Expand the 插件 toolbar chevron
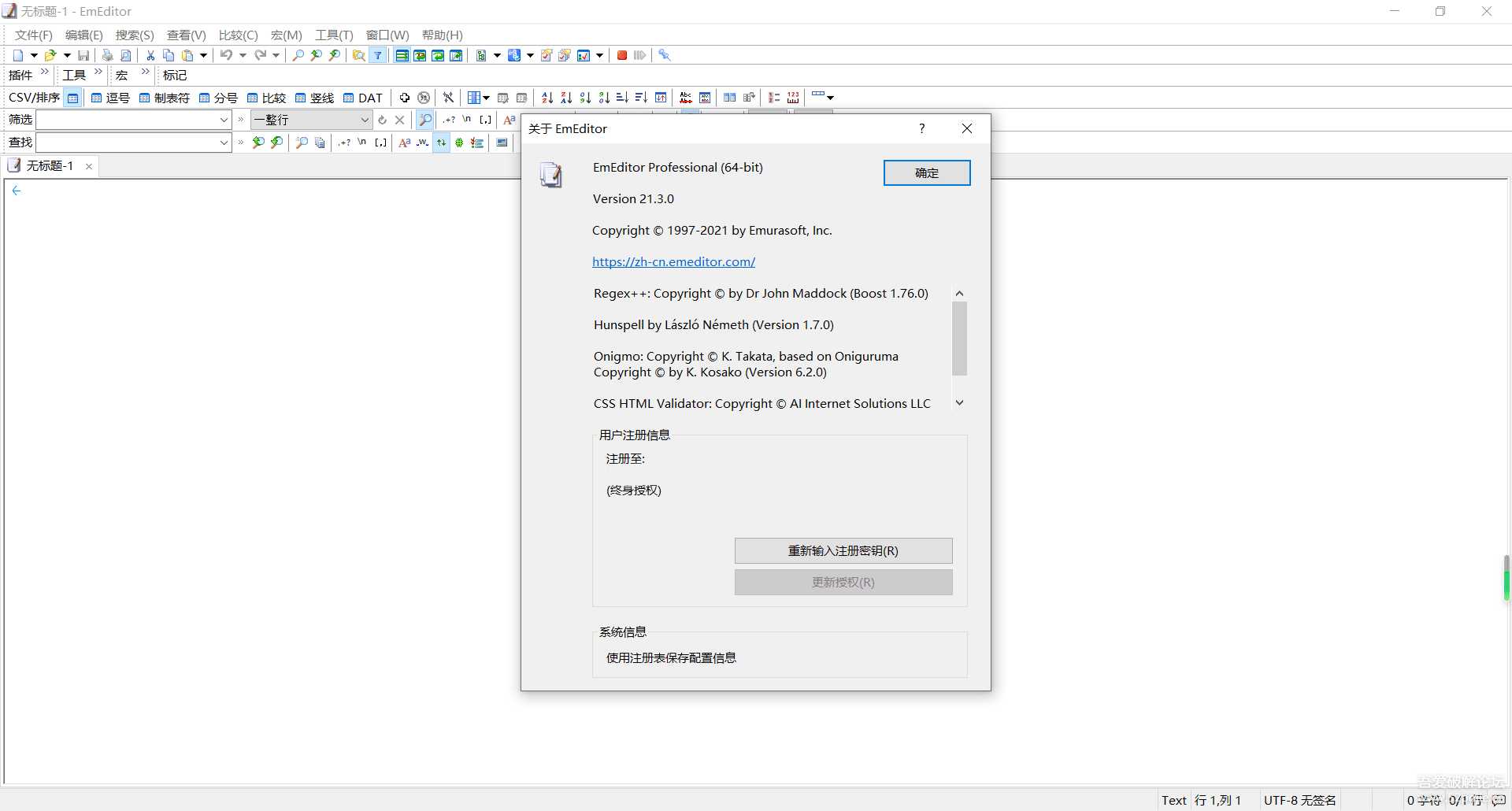1512x811 pixels. coord(44,72)
